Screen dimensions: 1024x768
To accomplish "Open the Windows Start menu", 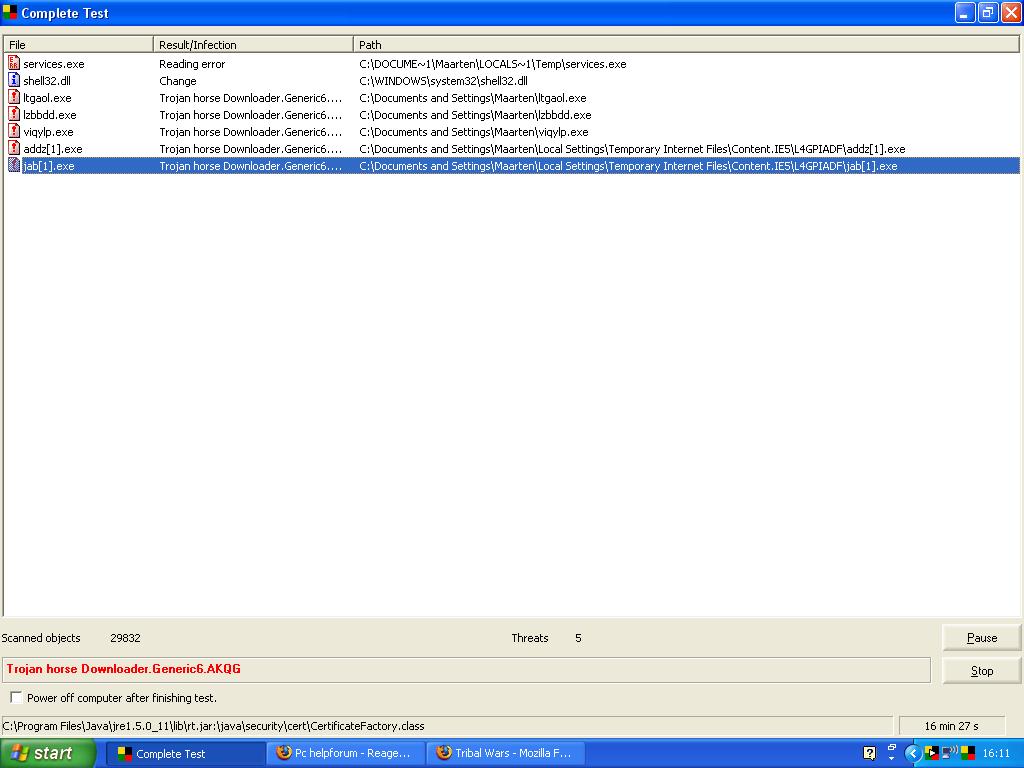I will [x=48, y=754].
